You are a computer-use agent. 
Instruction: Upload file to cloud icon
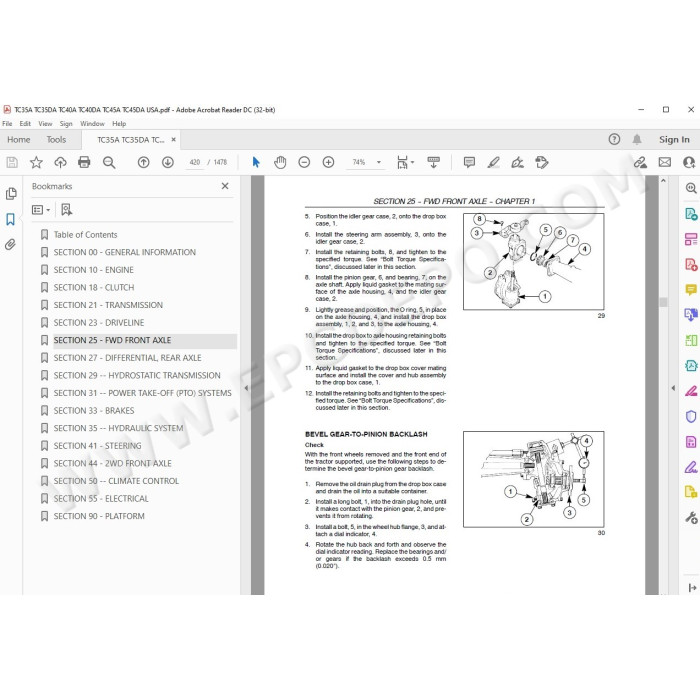(60, 162)
